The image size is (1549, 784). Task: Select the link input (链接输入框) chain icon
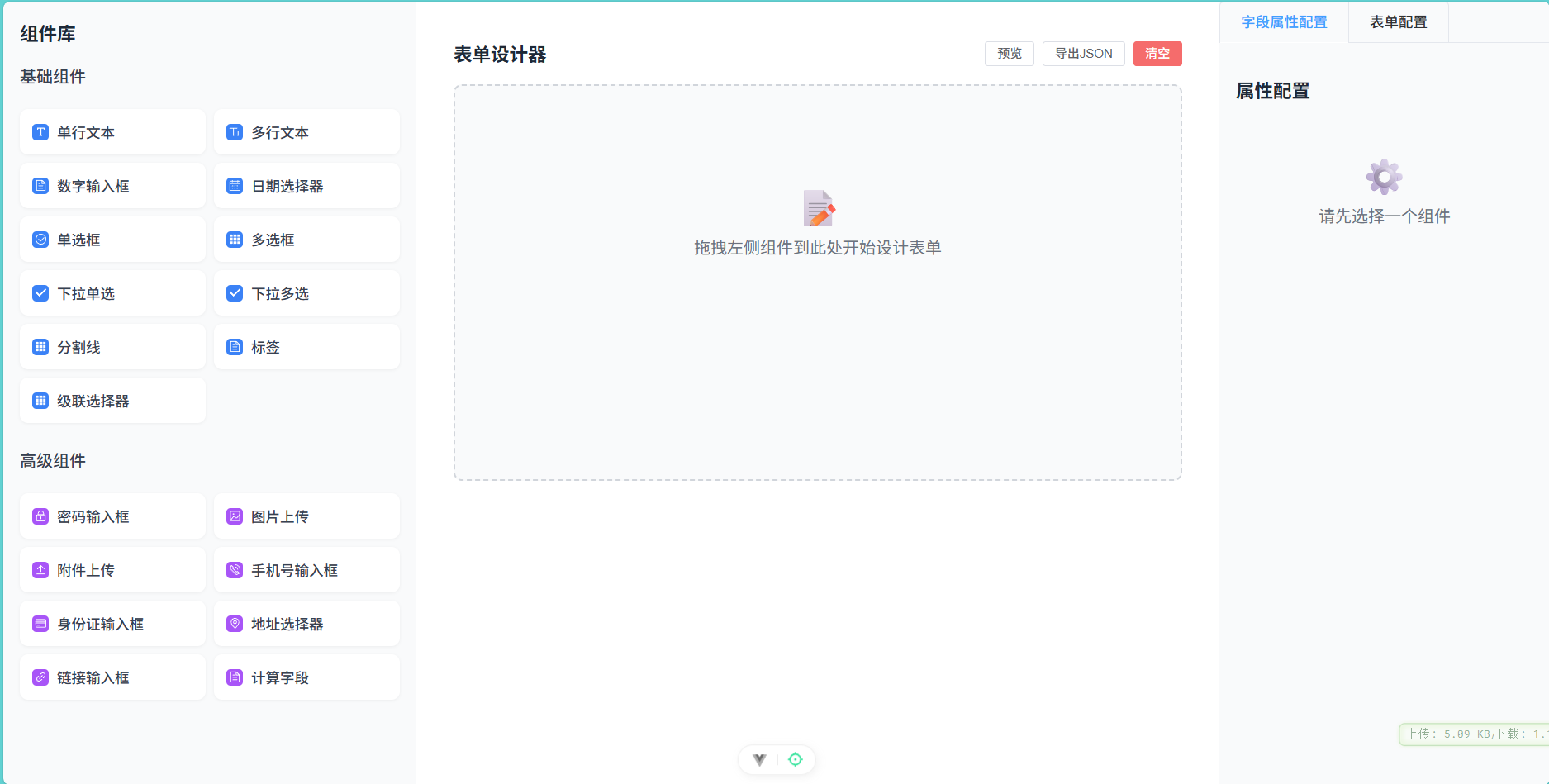[x=40, y=677]
